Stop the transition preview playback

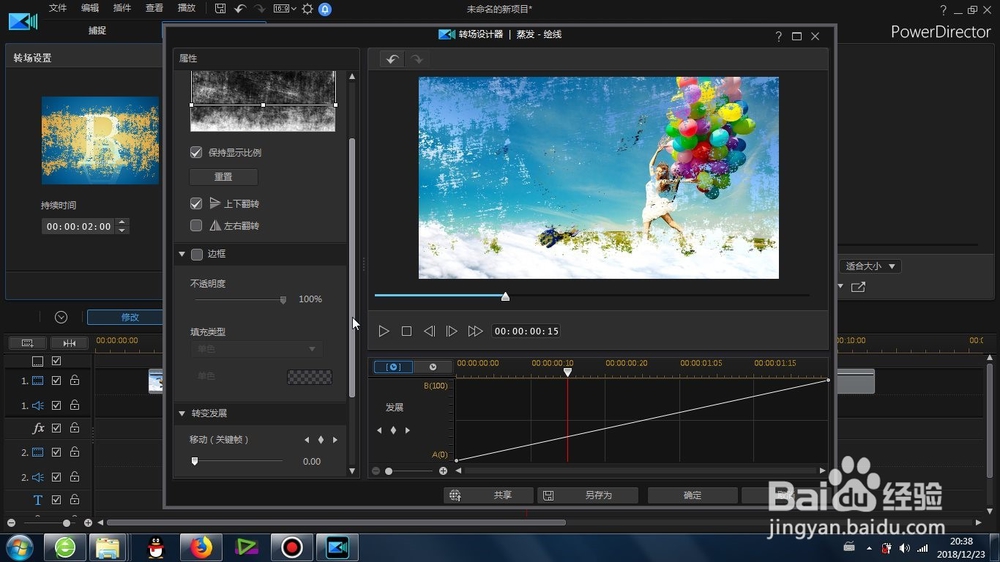[406, 331]
